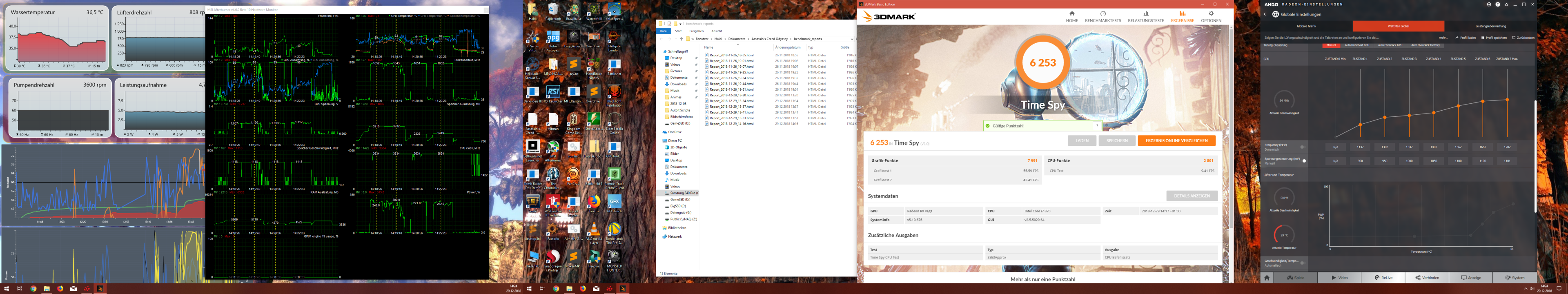Toggle Geschwindigkeit/Temperatur automatic switch
Image resolution: width=1568 pixels, height=294 pixels.
1303,263
